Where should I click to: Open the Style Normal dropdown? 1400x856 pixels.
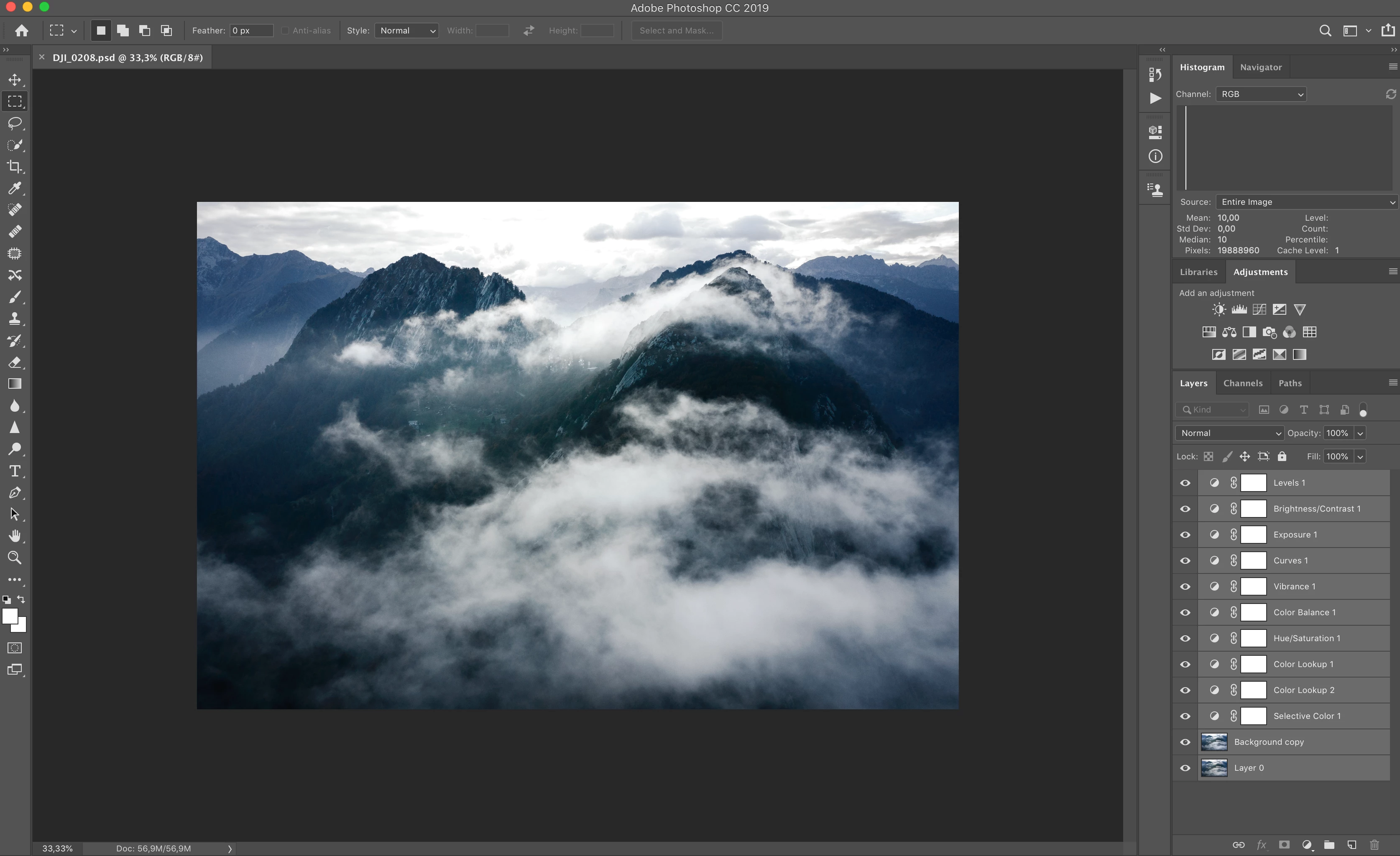pyautogui.click(x=407, y=31)
